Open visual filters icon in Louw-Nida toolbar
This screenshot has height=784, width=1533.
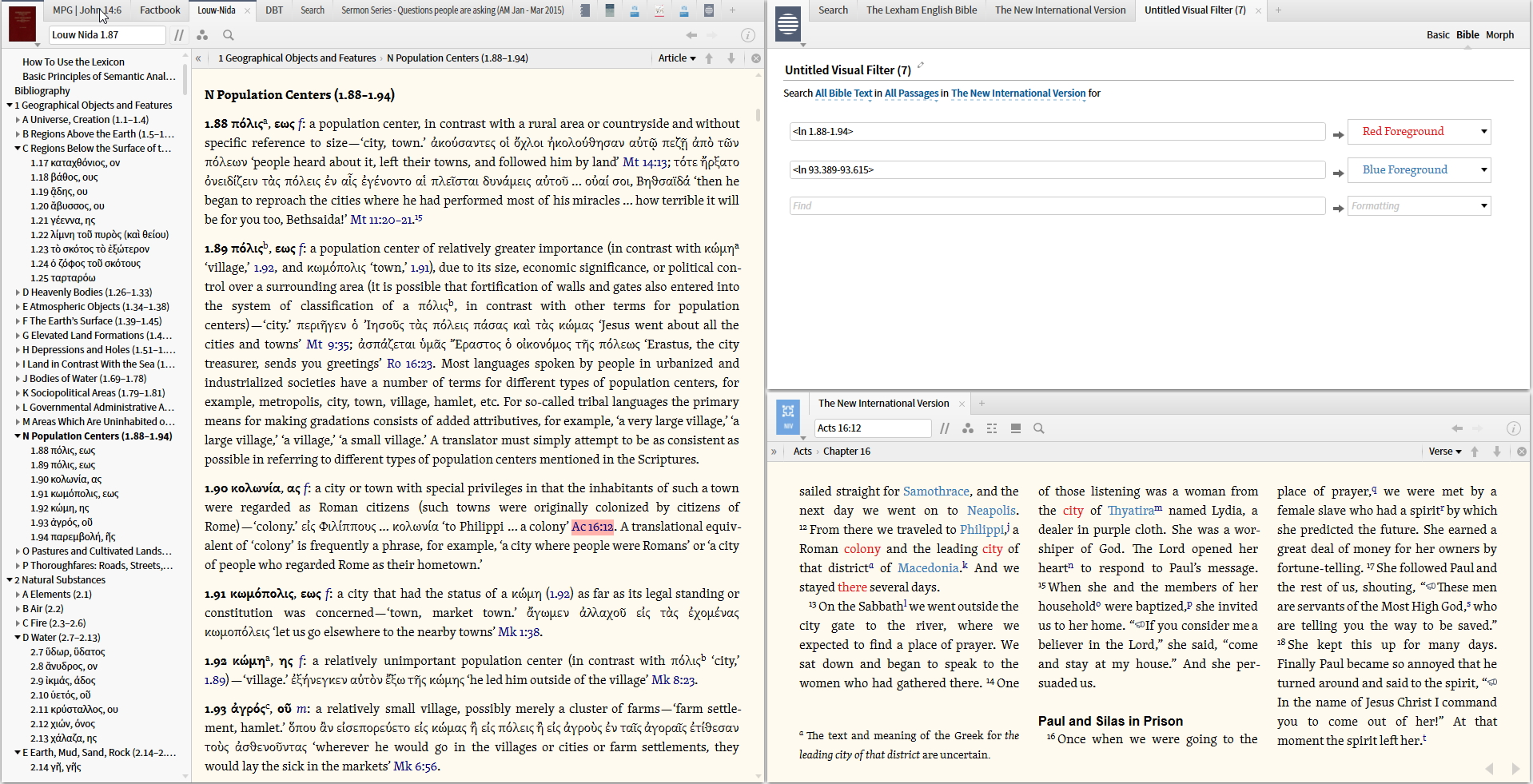202,35
